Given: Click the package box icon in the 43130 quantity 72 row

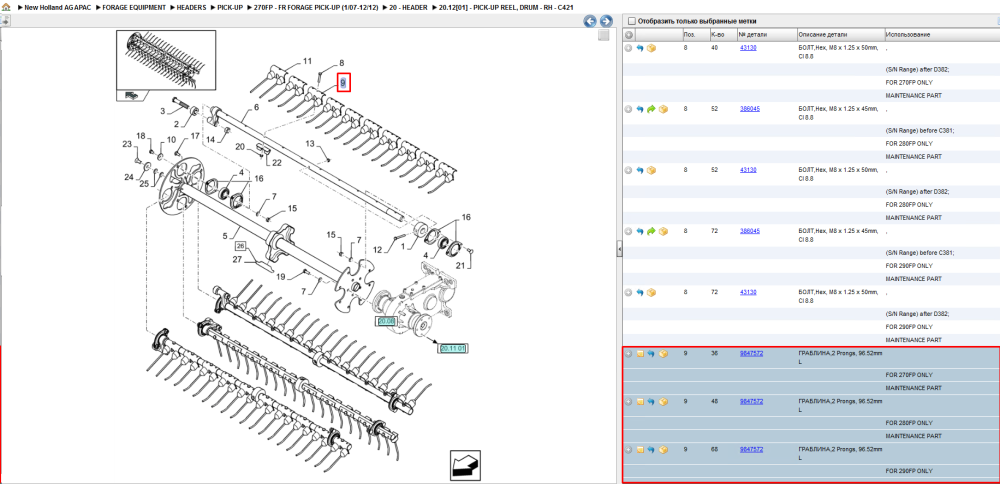Looking at the screenshot, I should click(x=651, y=292).
